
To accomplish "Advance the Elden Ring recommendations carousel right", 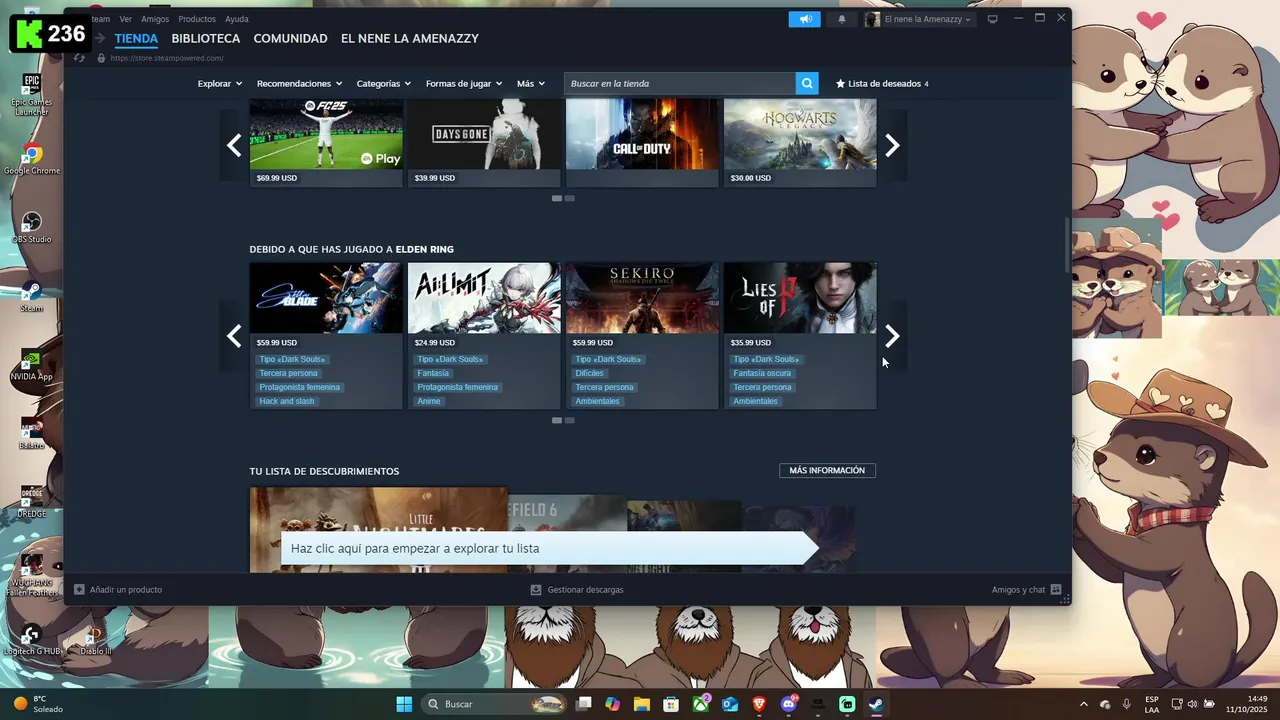I will point(892,336).
